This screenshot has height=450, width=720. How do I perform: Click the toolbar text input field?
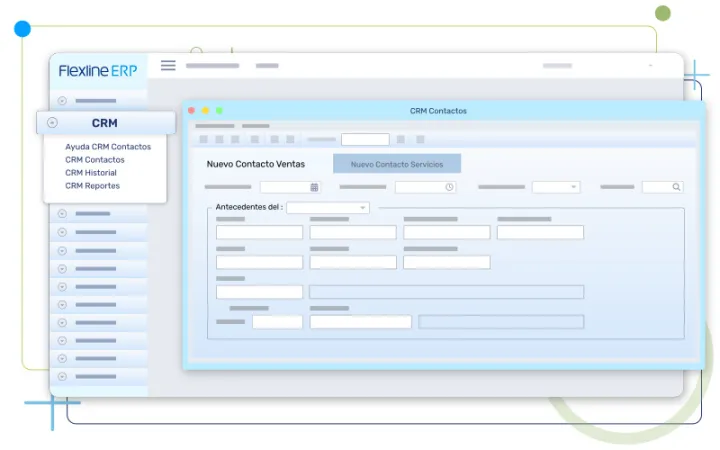365,140
